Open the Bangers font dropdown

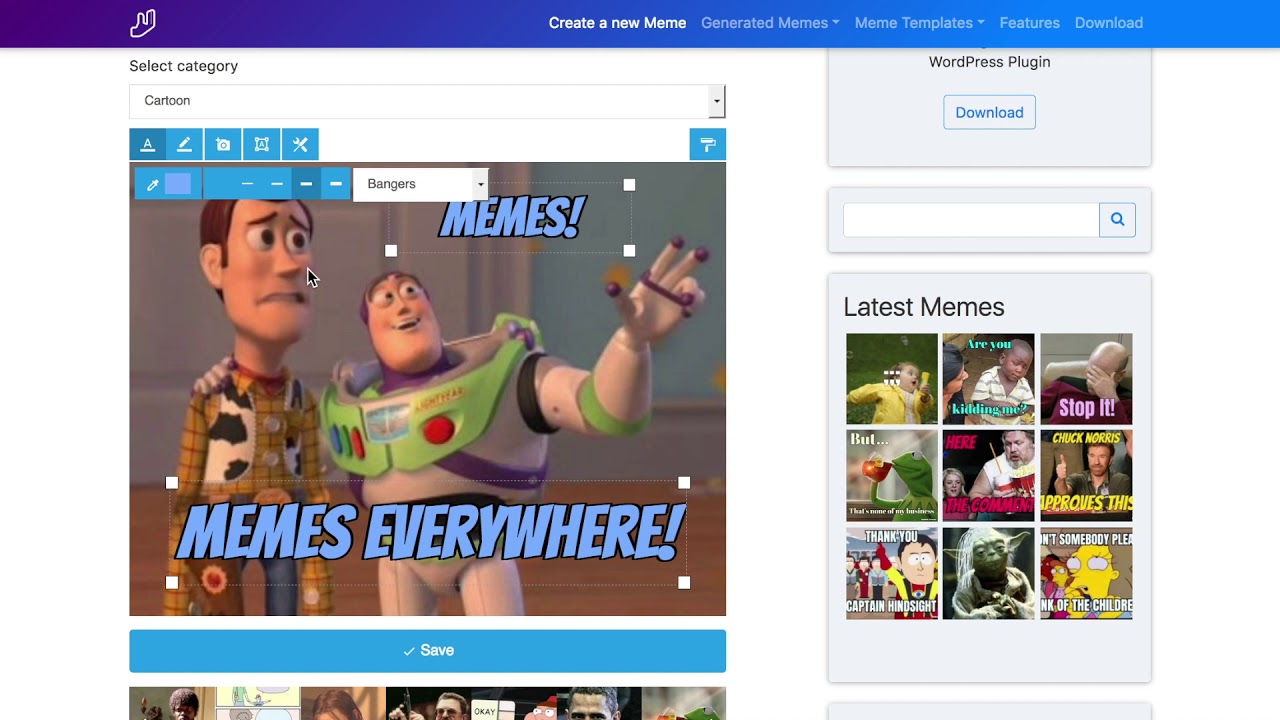click(421, 184)
